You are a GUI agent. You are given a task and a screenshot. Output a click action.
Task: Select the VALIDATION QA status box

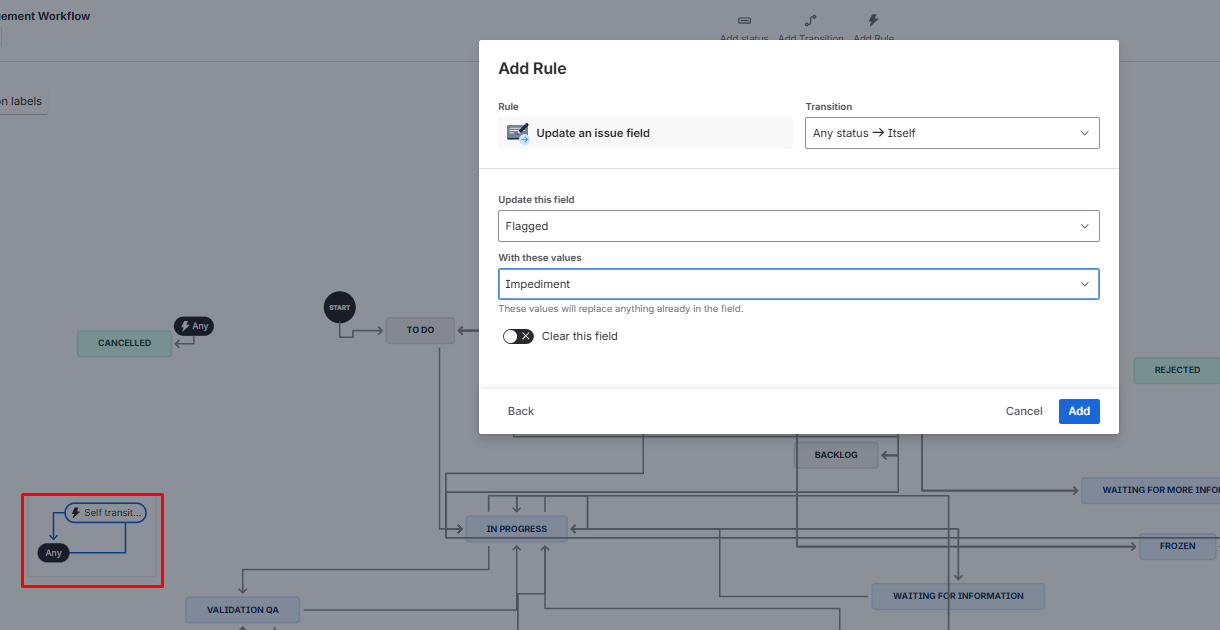tap(243, 610)
